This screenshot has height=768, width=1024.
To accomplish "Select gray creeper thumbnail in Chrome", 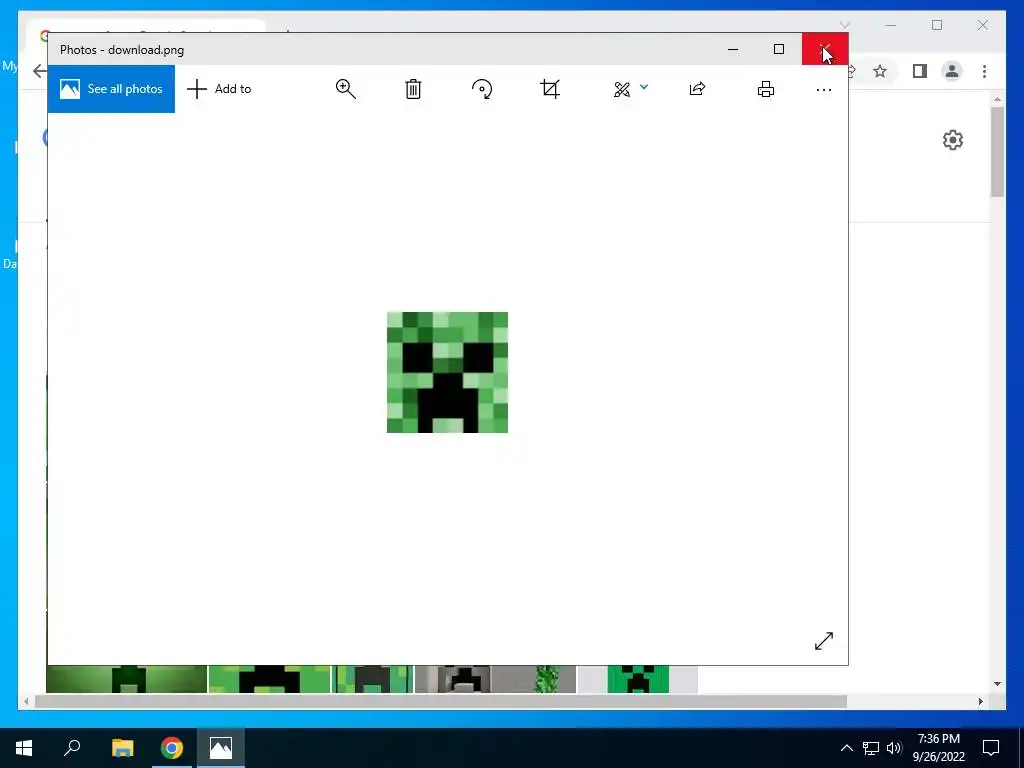I will [496, 679].
